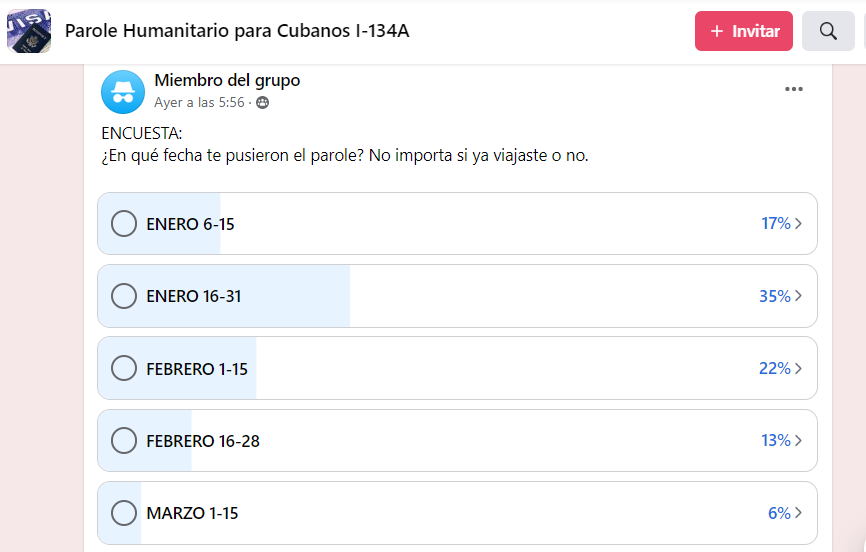The image size is (866, 552).
Task: Click the public audience globe icon
Action: click(x=263, y=103)
